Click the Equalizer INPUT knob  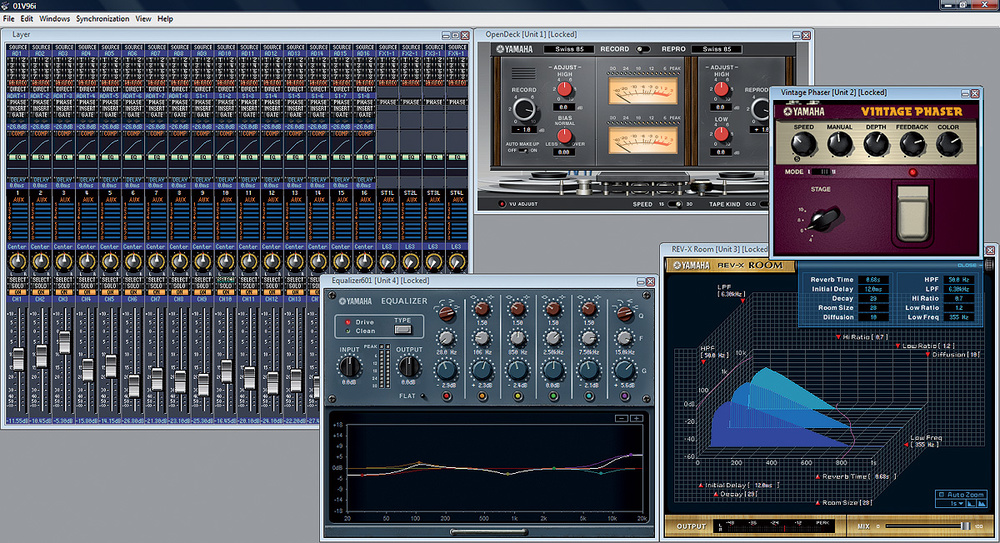point(350,367)
